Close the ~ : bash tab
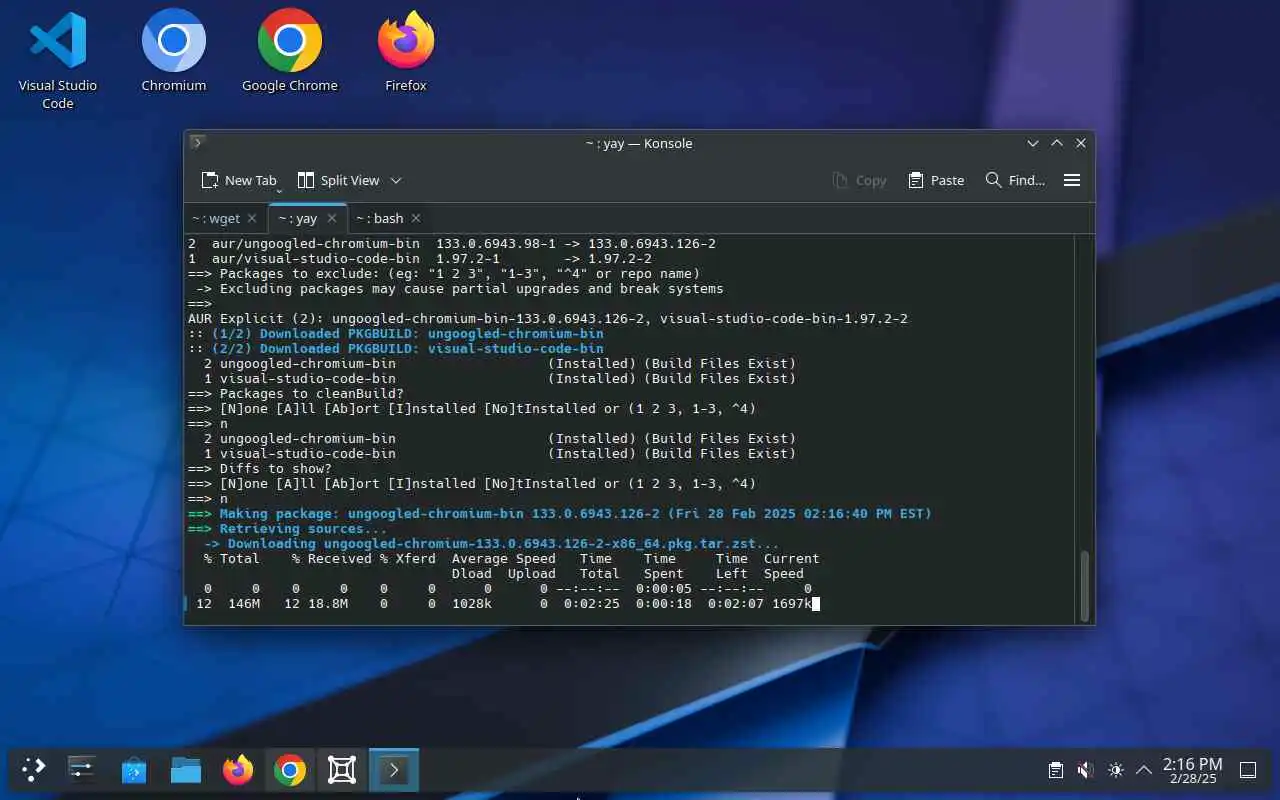 (x=416, y=218)
